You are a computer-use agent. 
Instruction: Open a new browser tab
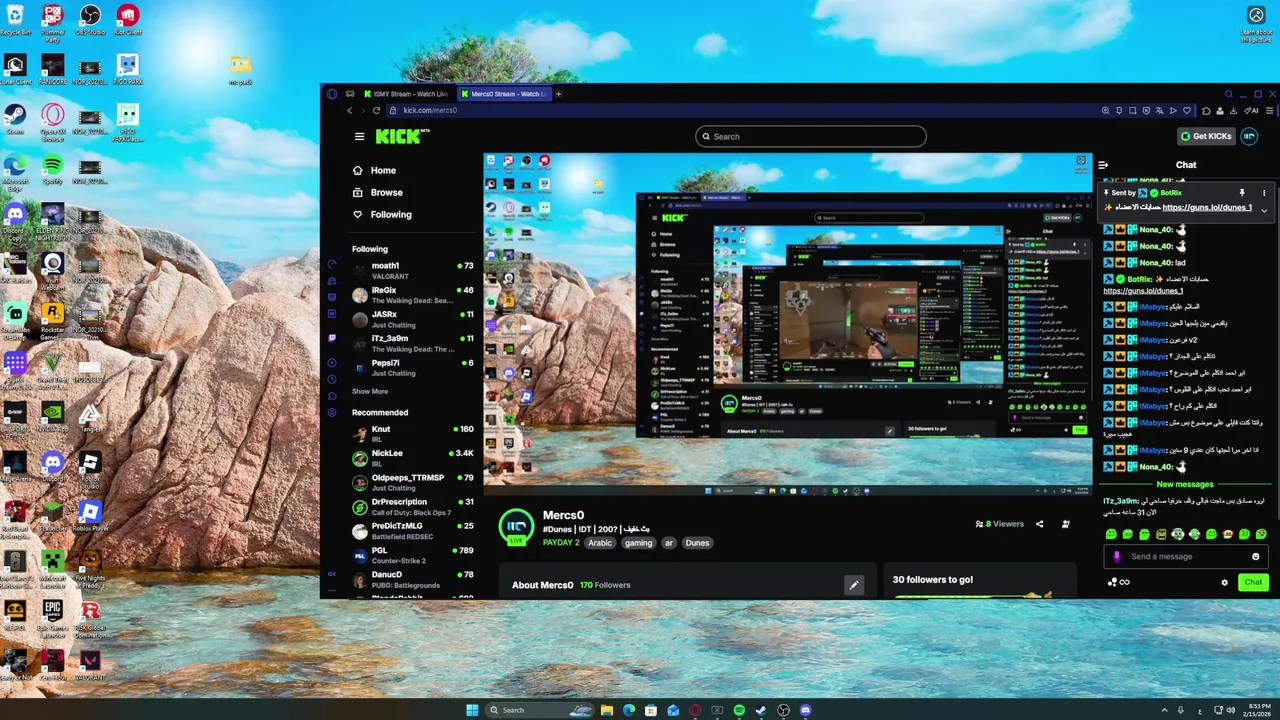558,94
